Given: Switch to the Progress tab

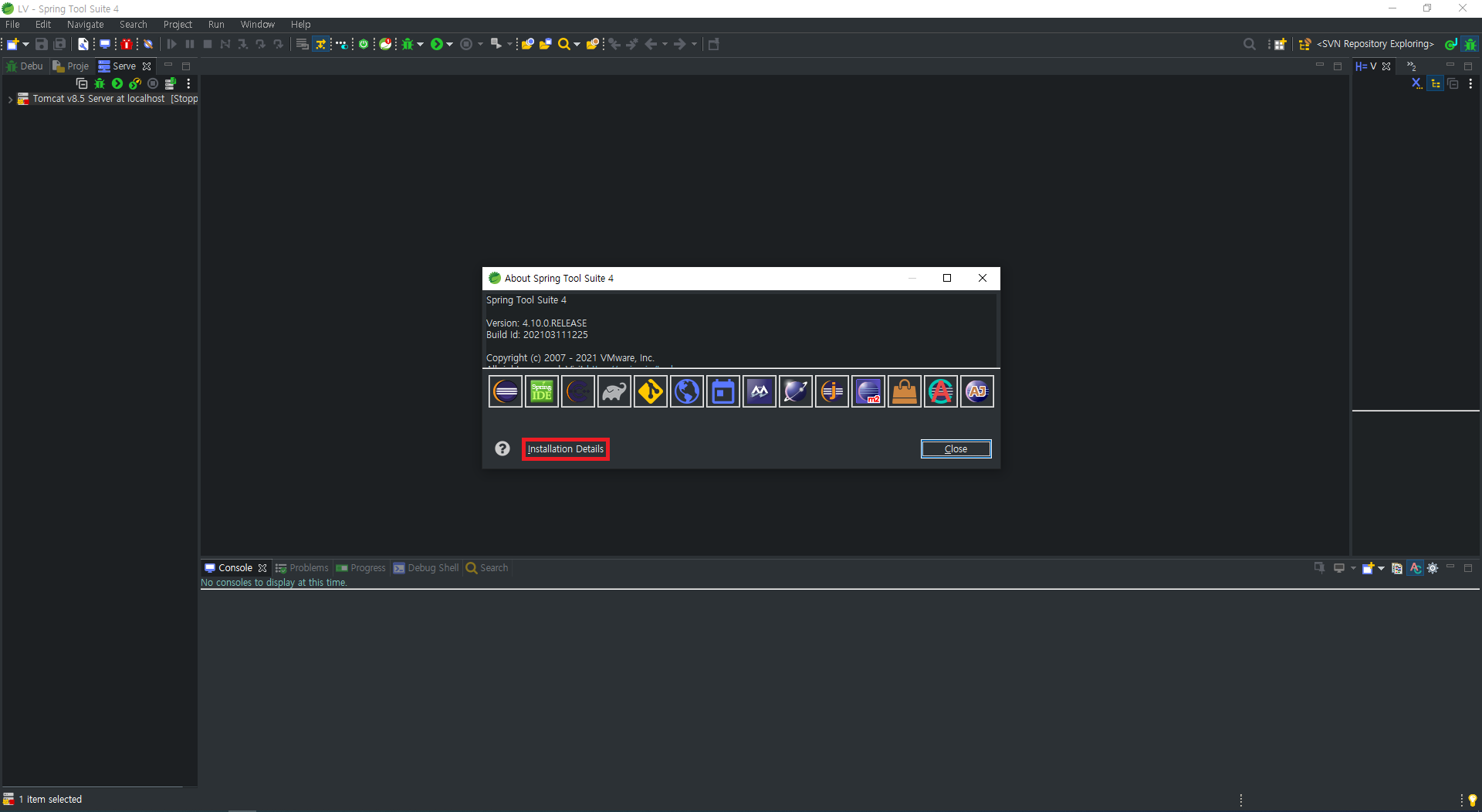Looking at the screenshot, I should click(x=360, y=568).
